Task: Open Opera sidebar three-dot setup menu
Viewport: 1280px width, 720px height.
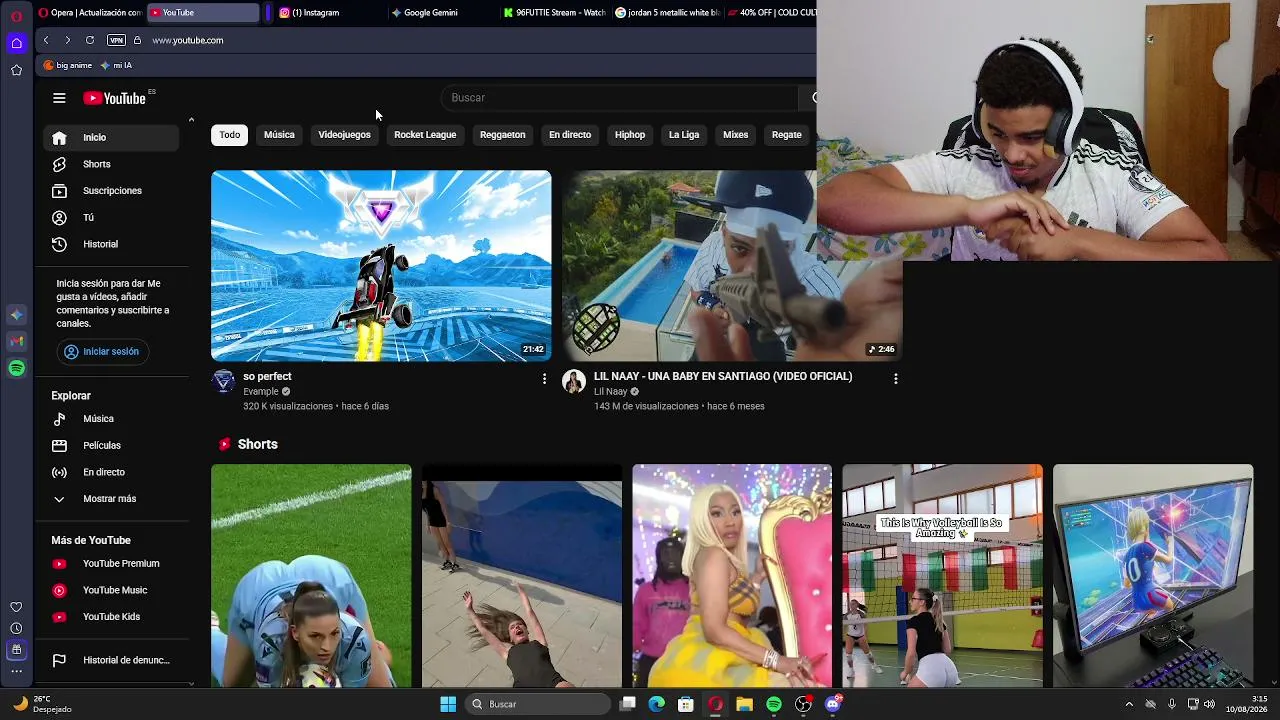Action: coord(16,671)
